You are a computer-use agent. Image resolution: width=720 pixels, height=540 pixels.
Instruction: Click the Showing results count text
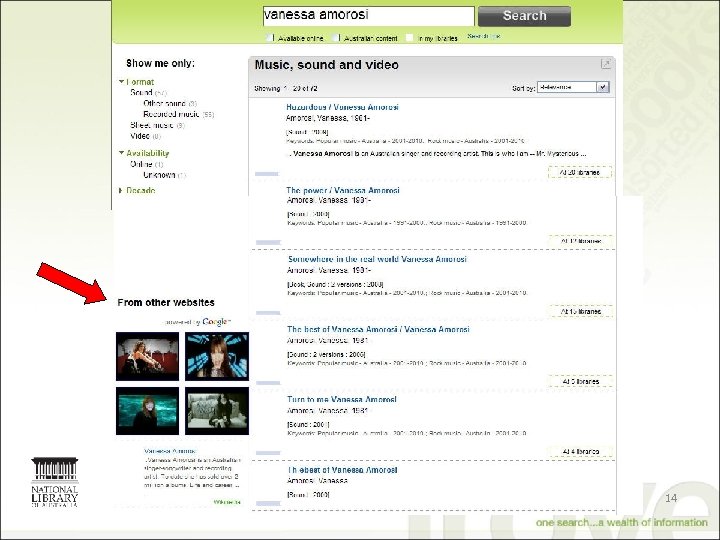[286, 88]
